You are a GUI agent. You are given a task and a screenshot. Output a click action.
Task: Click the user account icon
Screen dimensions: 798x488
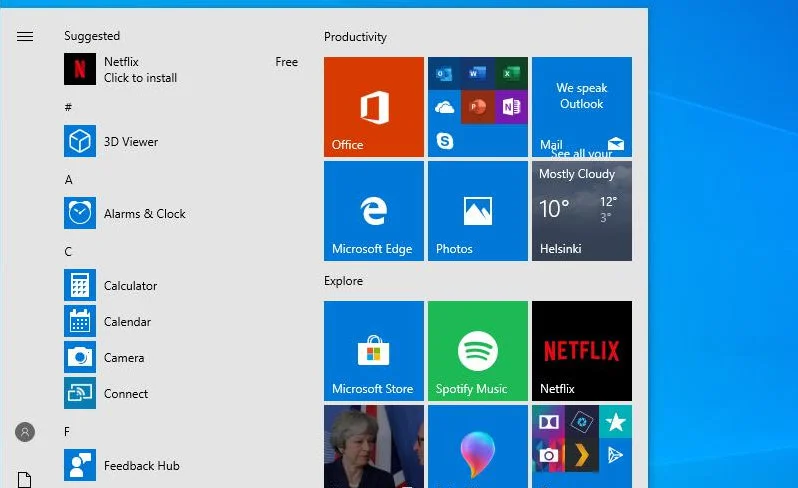(25, 432)
